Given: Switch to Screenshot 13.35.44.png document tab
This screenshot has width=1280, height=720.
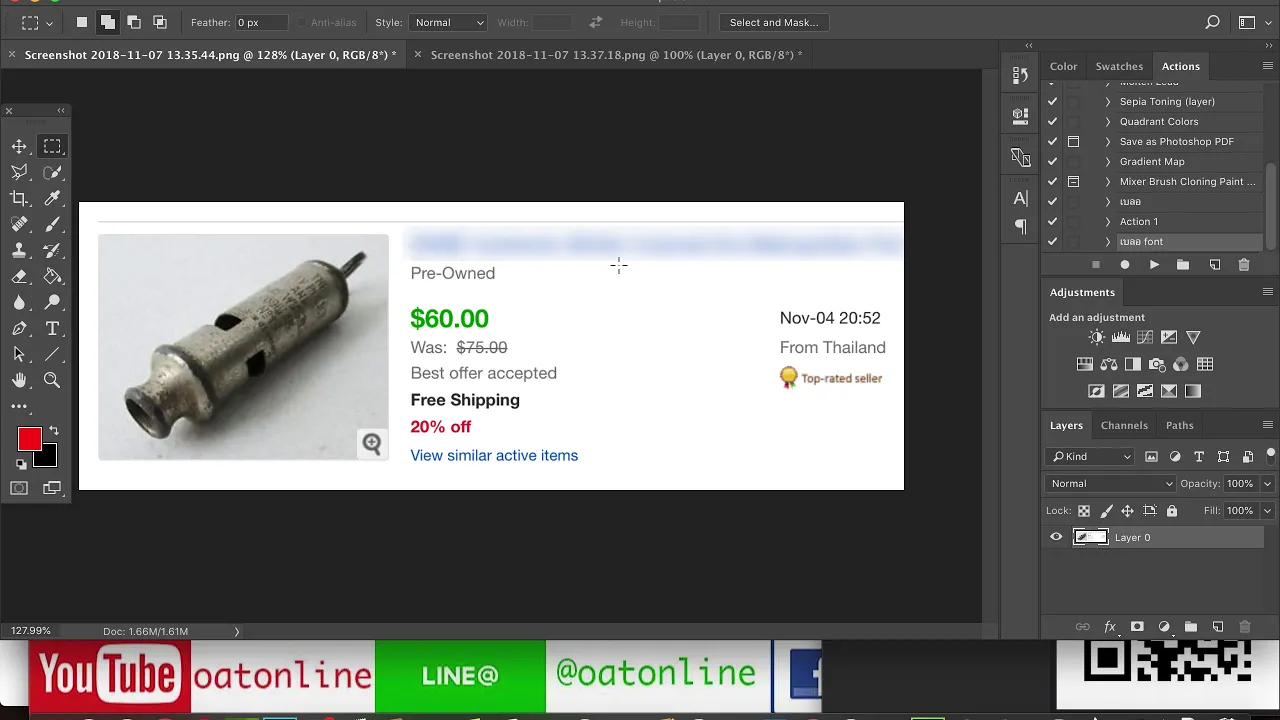Looking at the screenshot, I should pos(210,55).
